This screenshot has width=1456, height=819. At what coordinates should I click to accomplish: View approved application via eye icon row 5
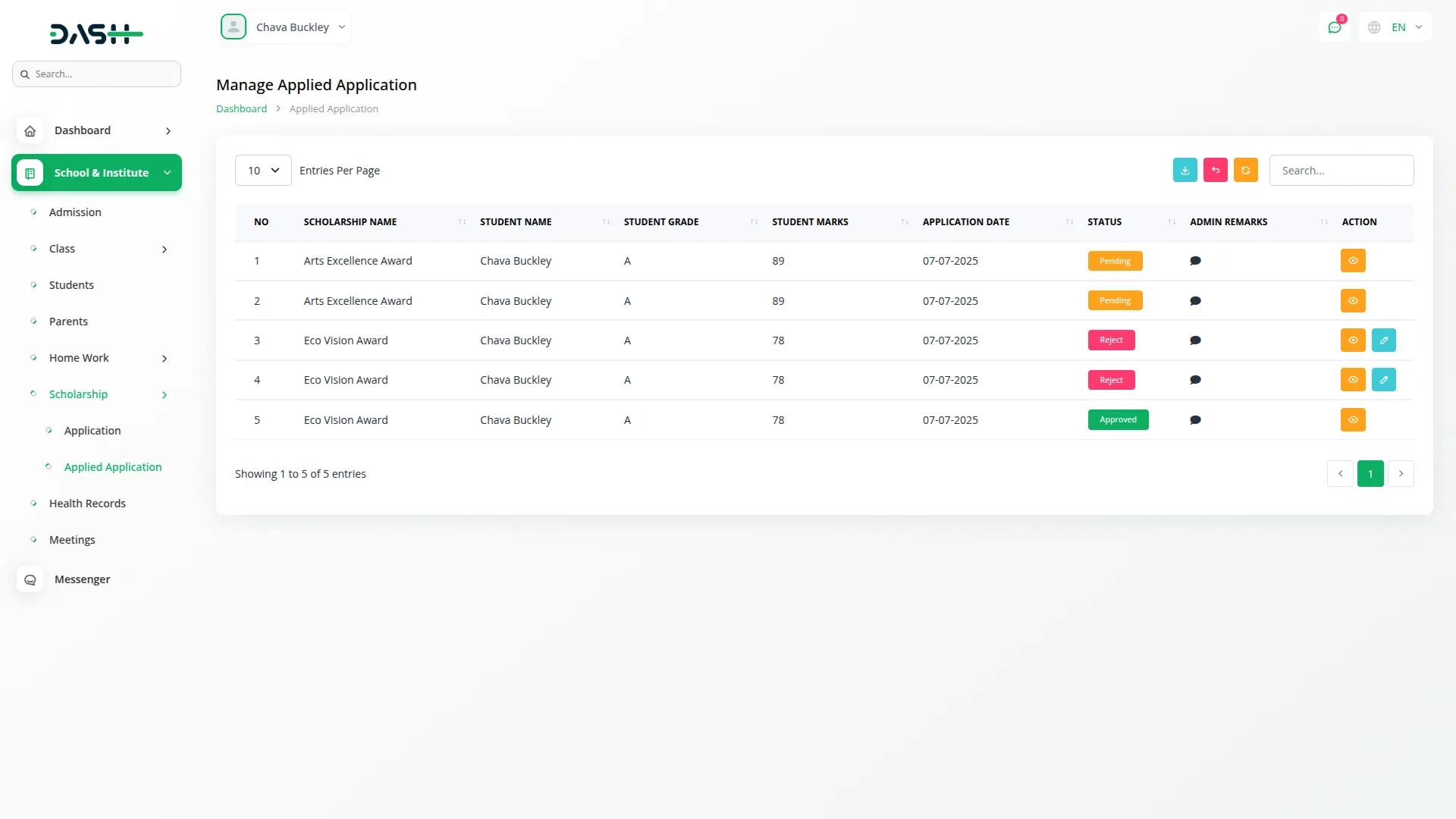pos(1353,420)
